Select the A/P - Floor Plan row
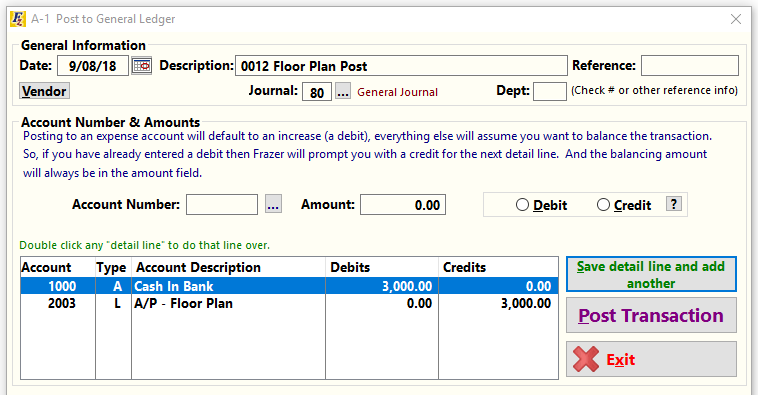The image size is (758, 395). (x=289, y=303)
